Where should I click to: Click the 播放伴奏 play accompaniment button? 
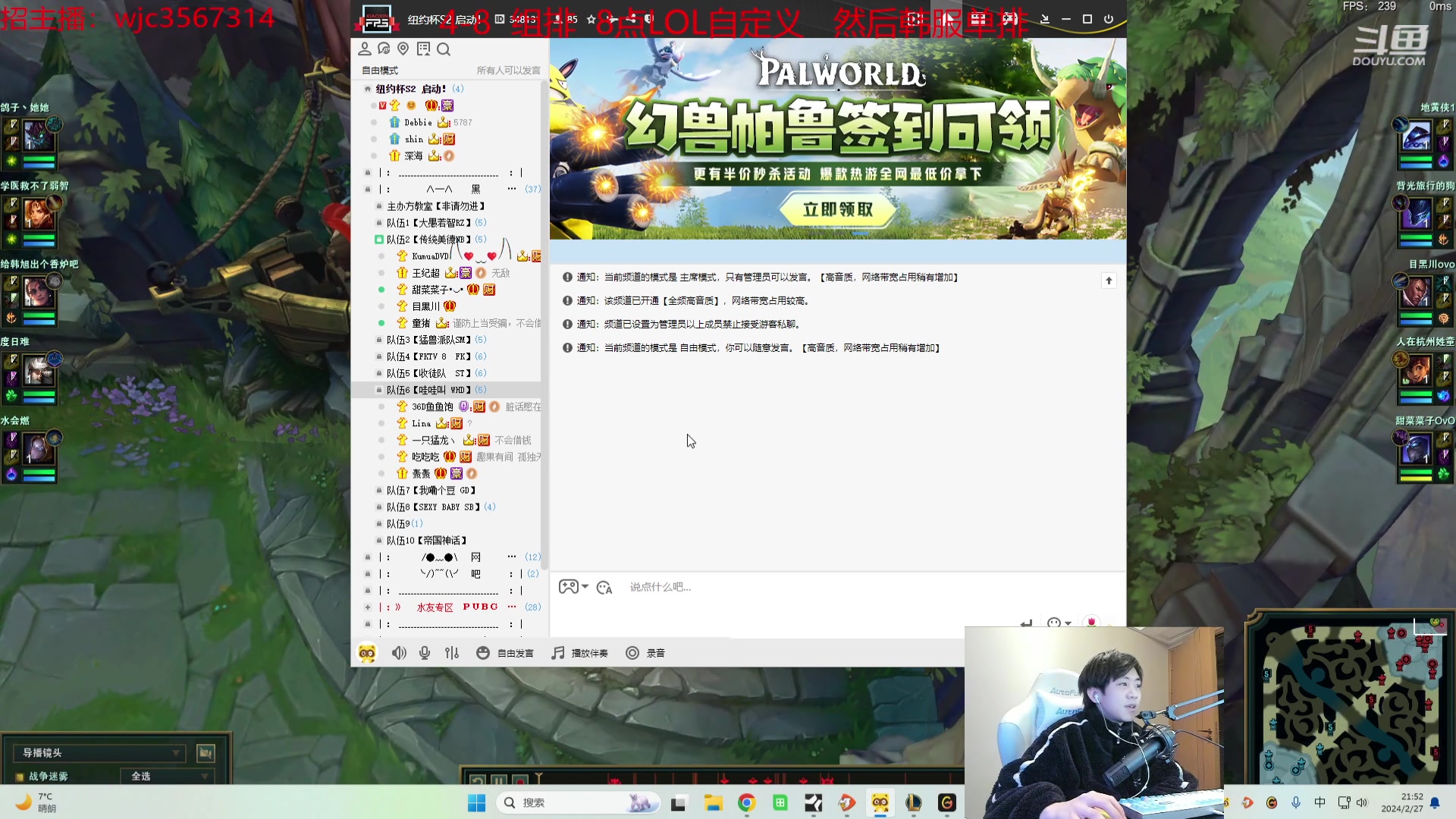pos(580,653)
